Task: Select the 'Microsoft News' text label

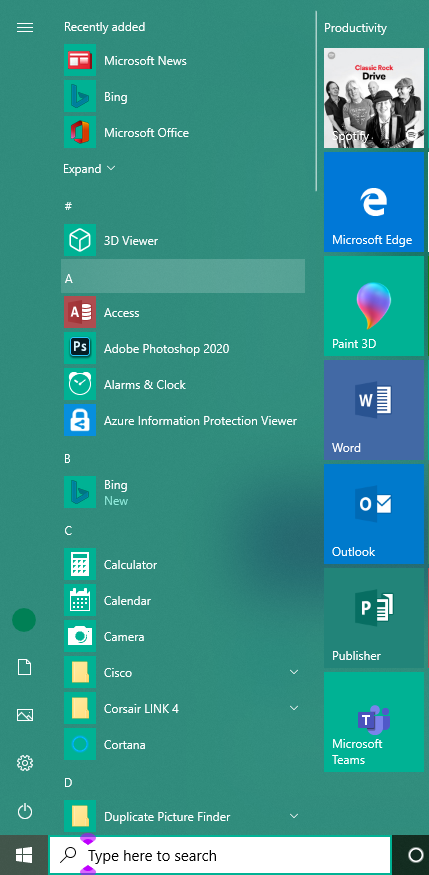Action: [145, 61]
